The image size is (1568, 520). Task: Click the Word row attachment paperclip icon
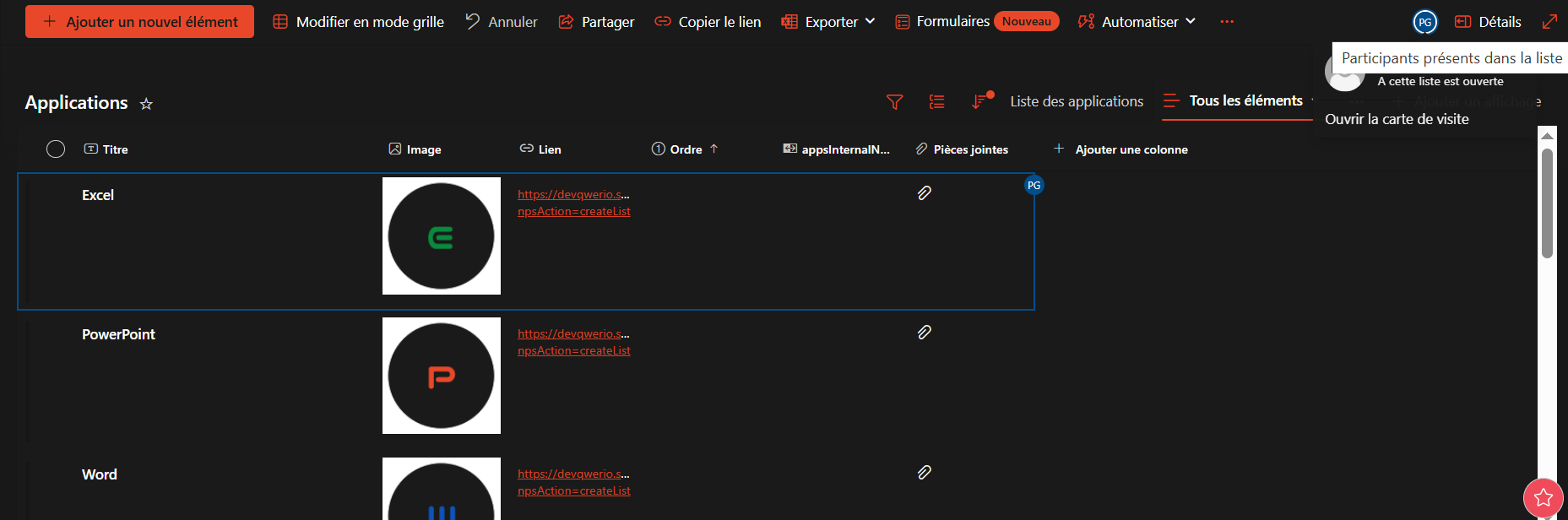coord(925,473)
